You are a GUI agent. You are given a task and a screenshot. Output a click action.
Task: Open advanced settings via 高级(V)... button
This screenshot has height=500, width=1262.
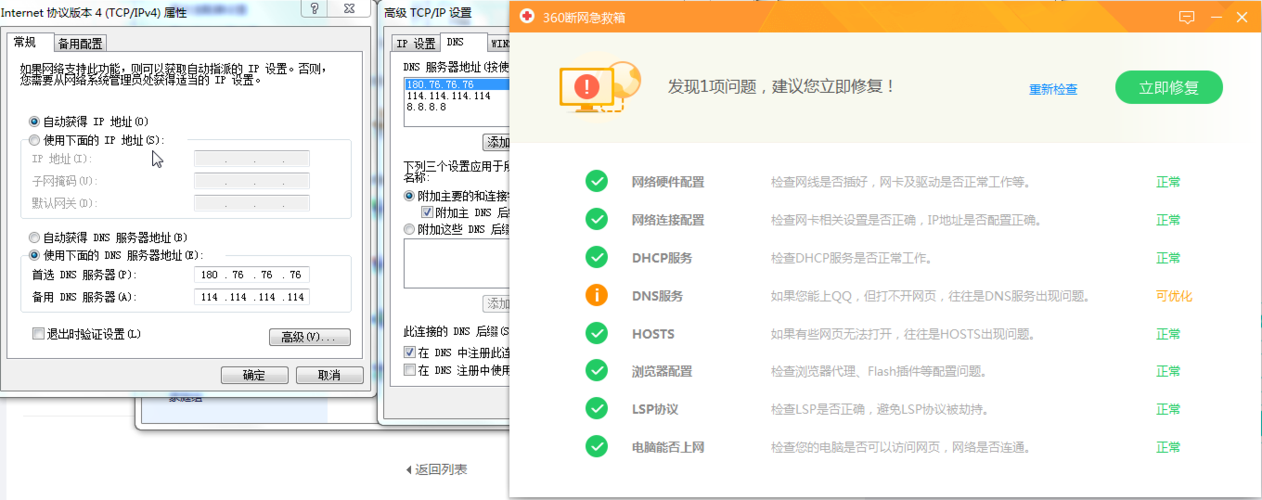click(309, 337)
